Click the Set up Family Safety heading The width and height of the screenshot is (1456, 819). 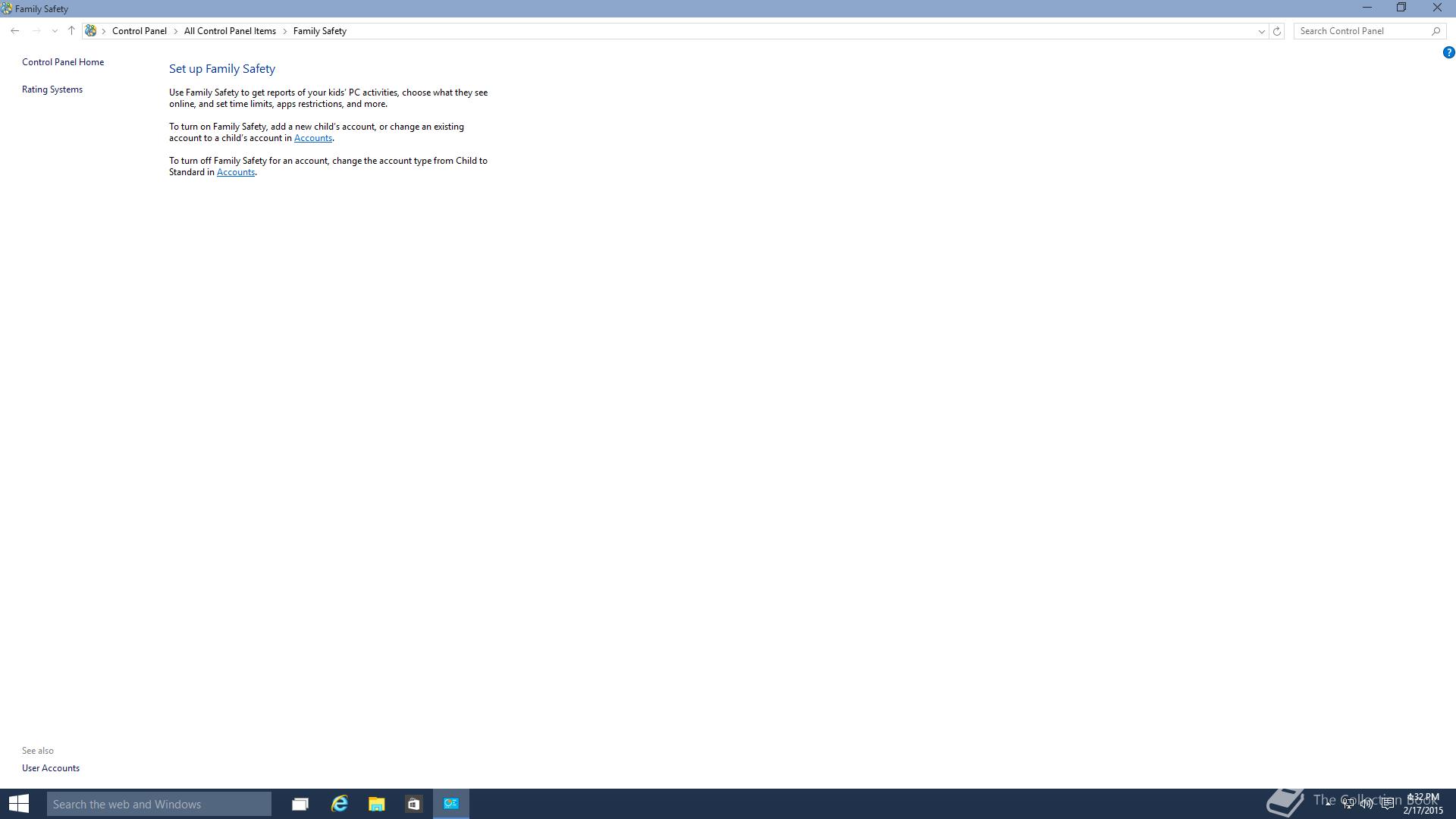[222, 69]
